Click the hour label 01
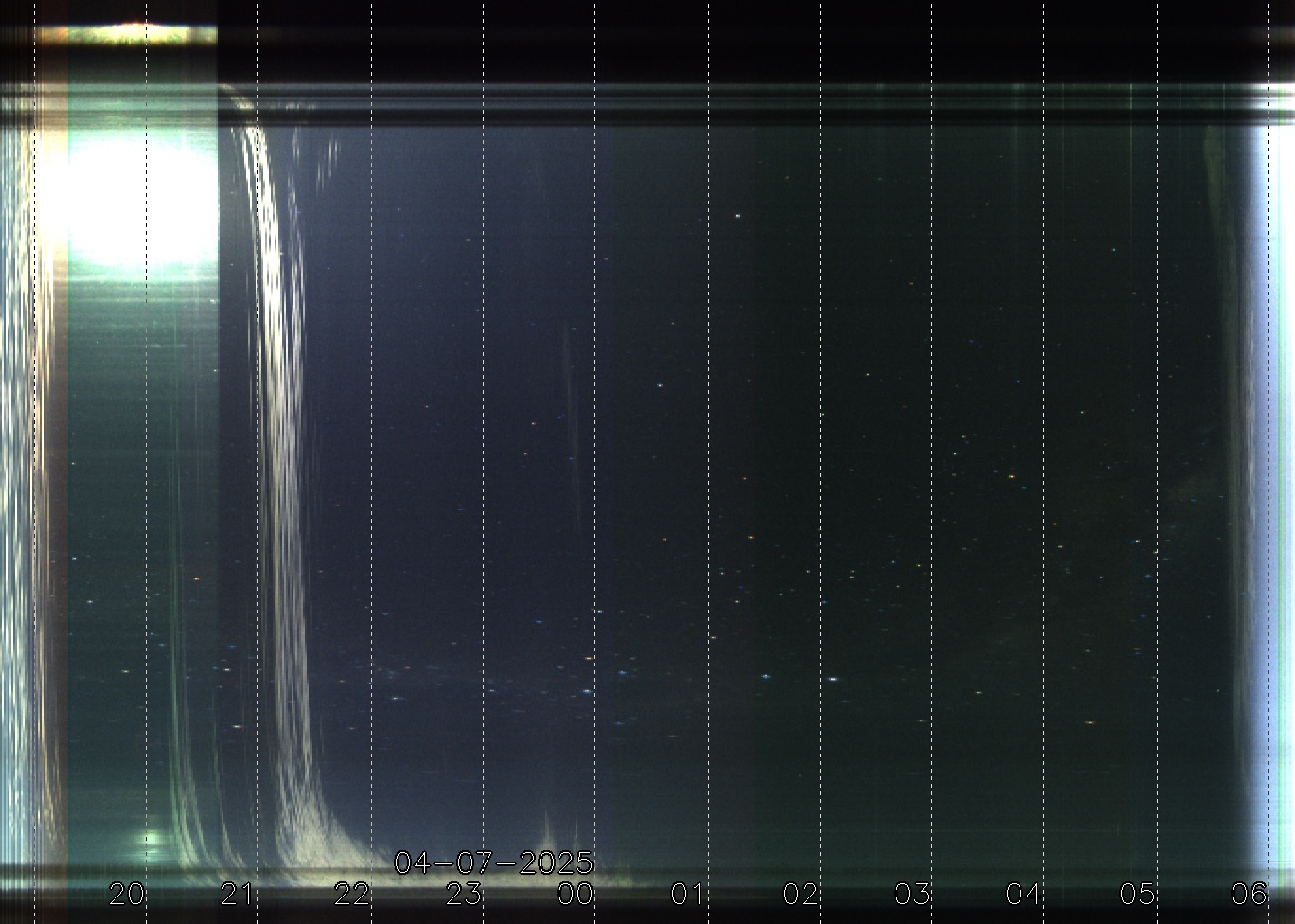This screenshot has width=1295, height=924. [687, 894]
